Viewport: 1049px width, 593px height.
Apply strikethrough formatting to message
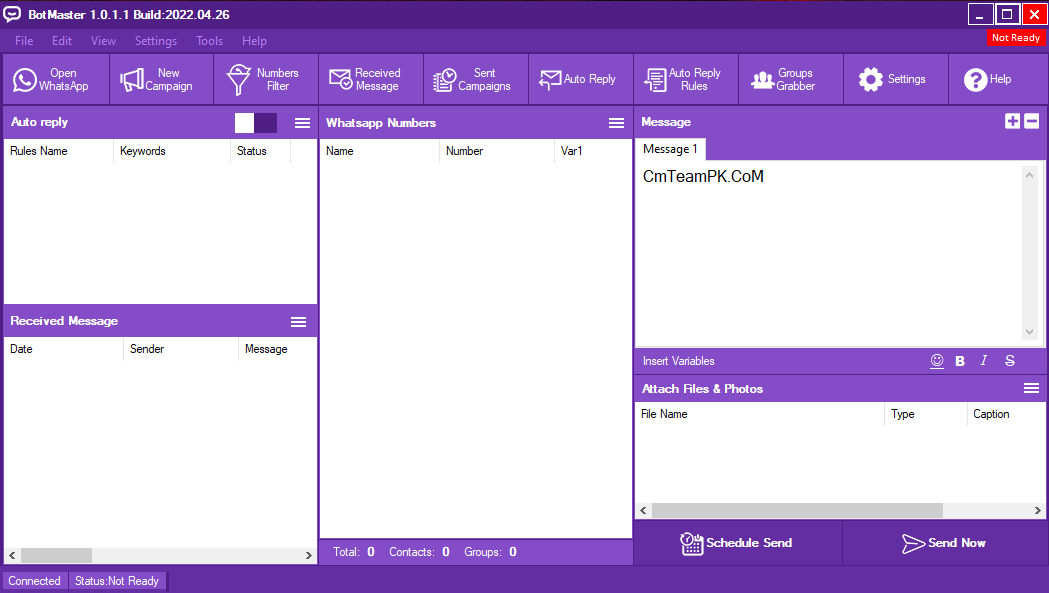[x=1010, y=361]
